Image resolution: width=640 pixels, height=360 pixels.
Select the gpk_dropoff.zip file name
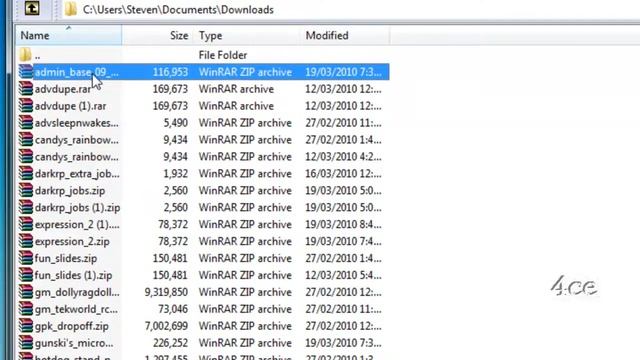72,326
